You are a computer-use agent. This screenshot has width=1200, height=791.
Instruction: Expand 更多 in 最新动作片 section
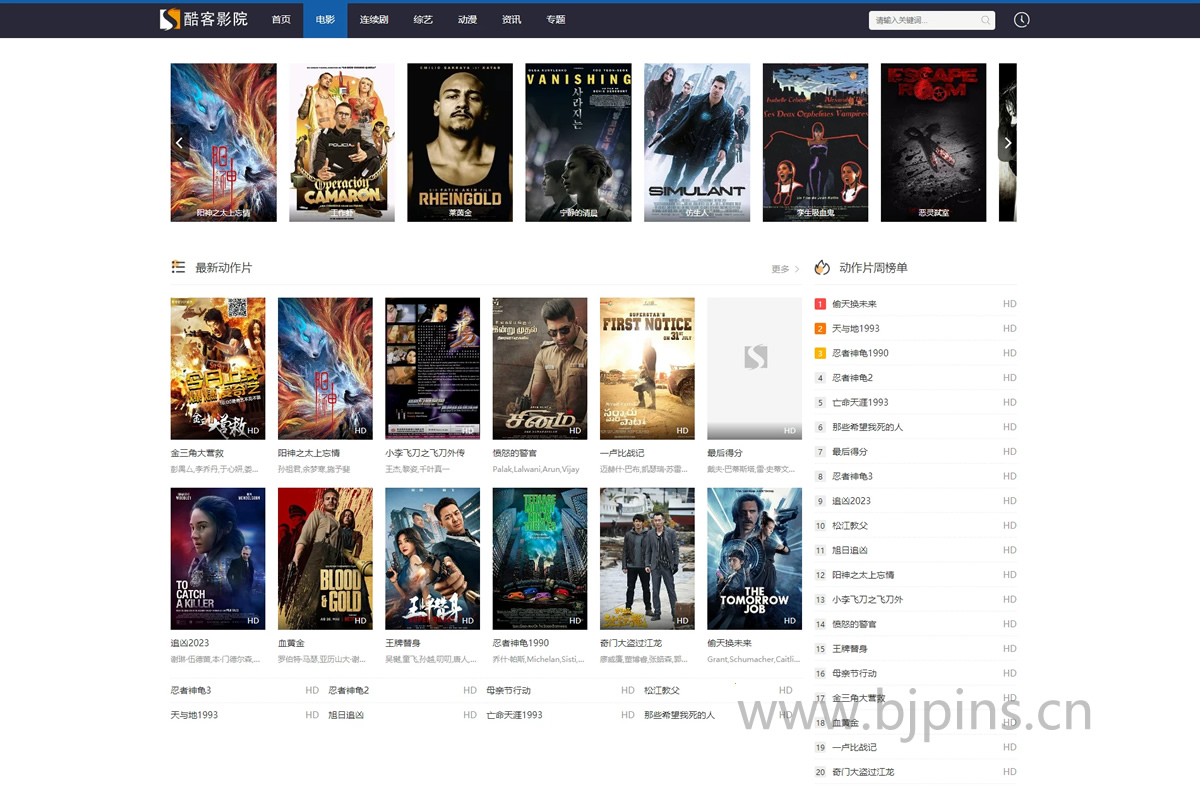point(784,269)
